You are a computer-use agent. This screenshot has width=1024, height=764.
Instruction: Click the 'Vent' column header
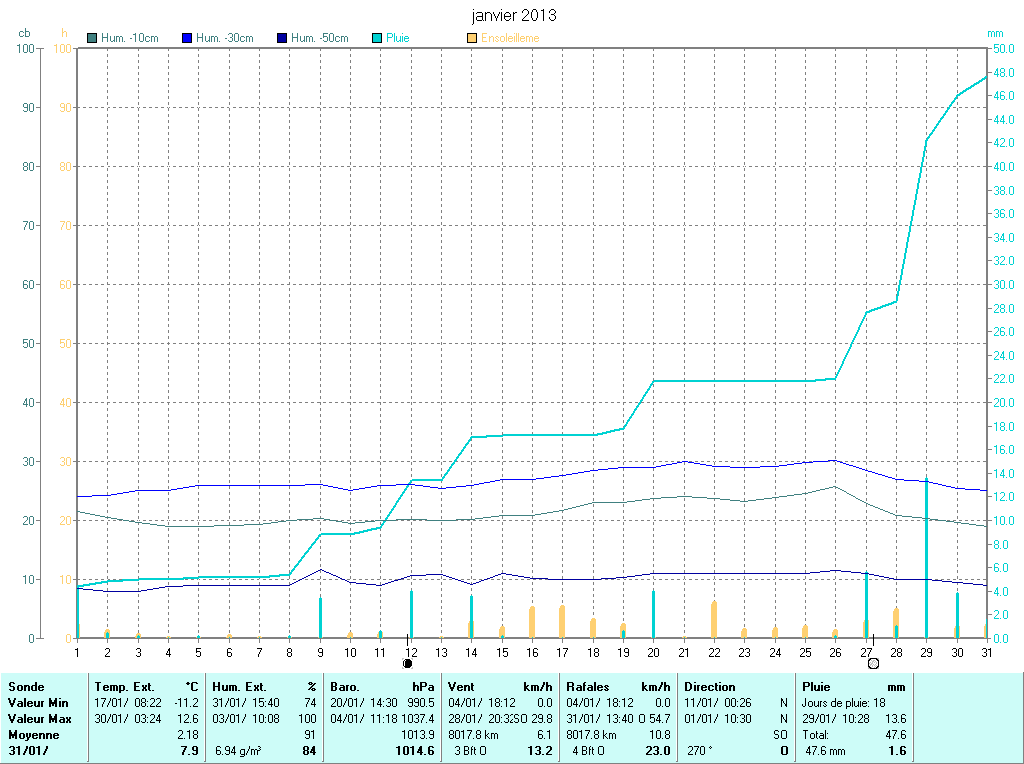click(462, 687)
